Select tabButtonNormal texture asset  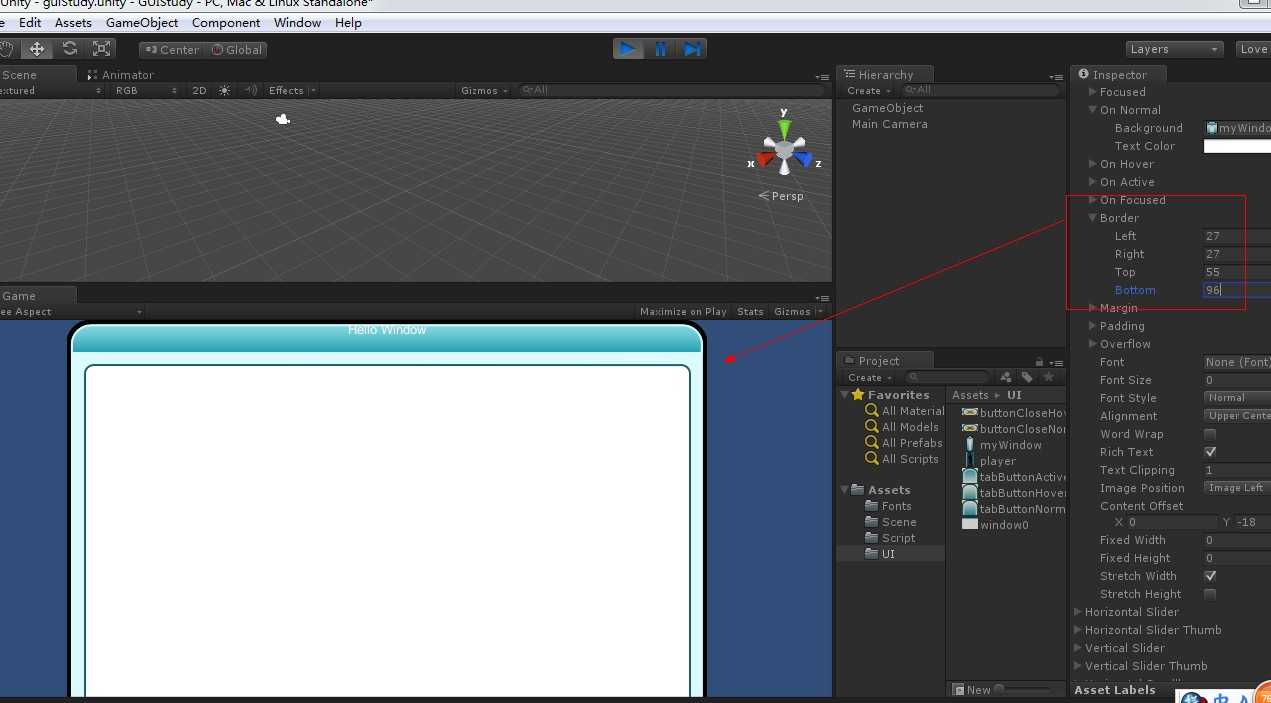(x=1014, y=509)
